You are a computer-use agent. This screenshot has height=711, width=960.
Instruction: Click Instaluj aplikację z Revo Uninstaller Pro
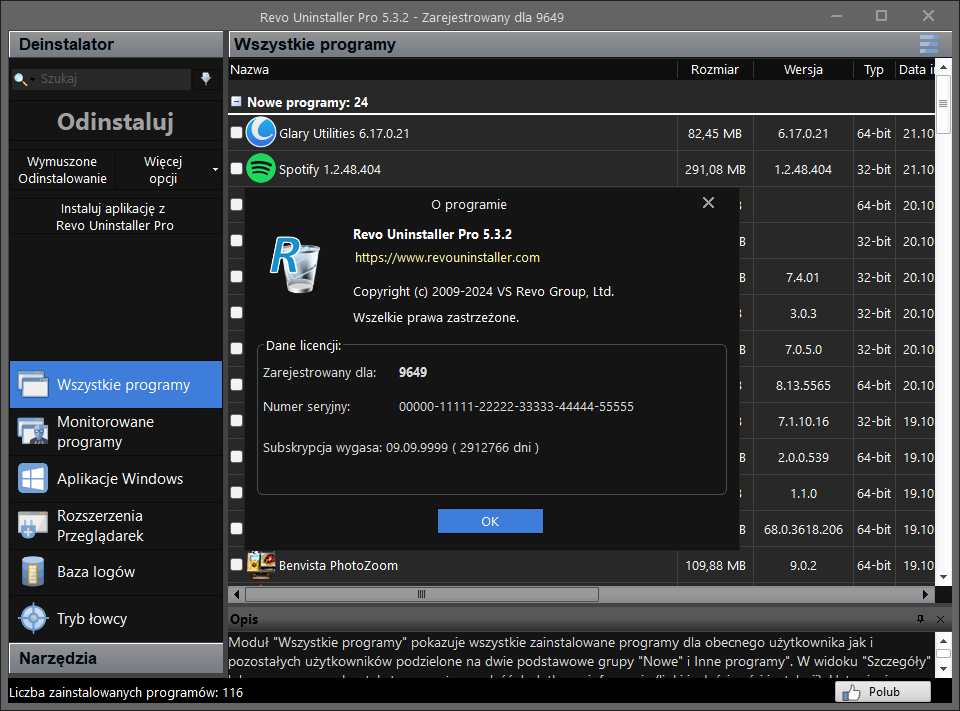click(x=116, y=217)
